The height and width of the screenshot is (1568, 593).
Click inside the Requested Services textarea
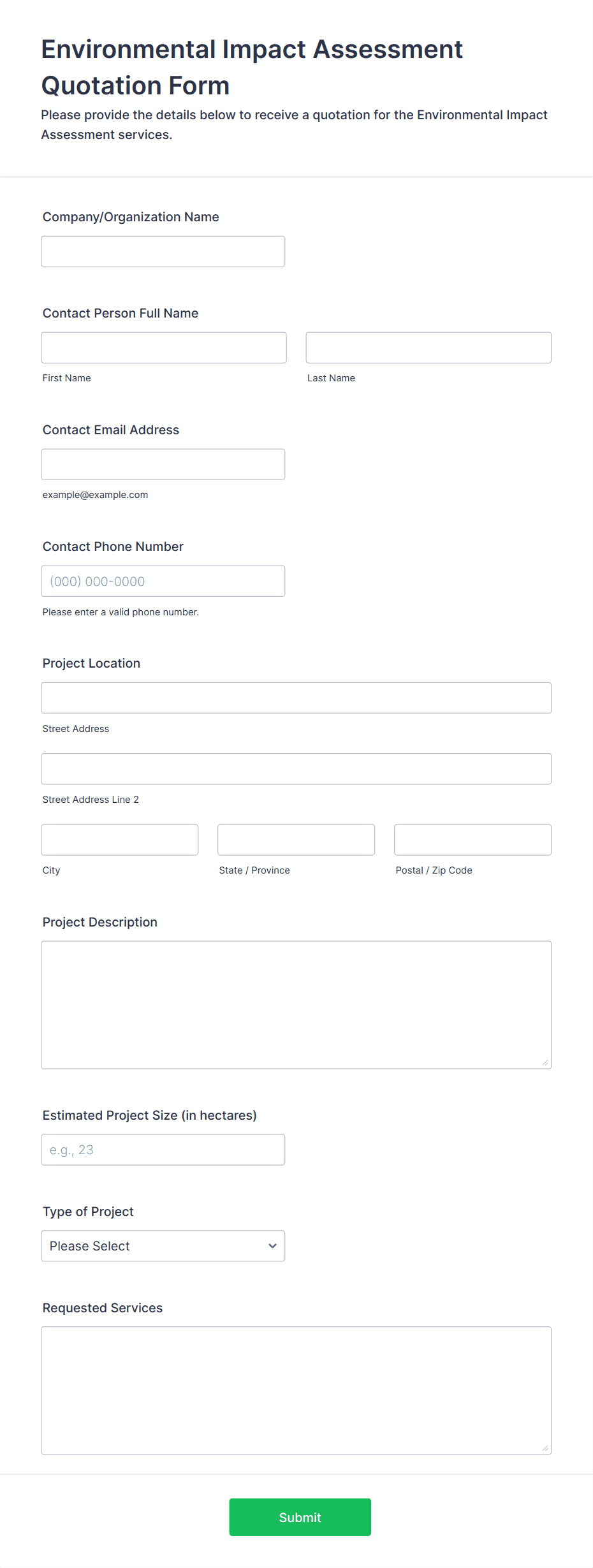(296, 1390)
